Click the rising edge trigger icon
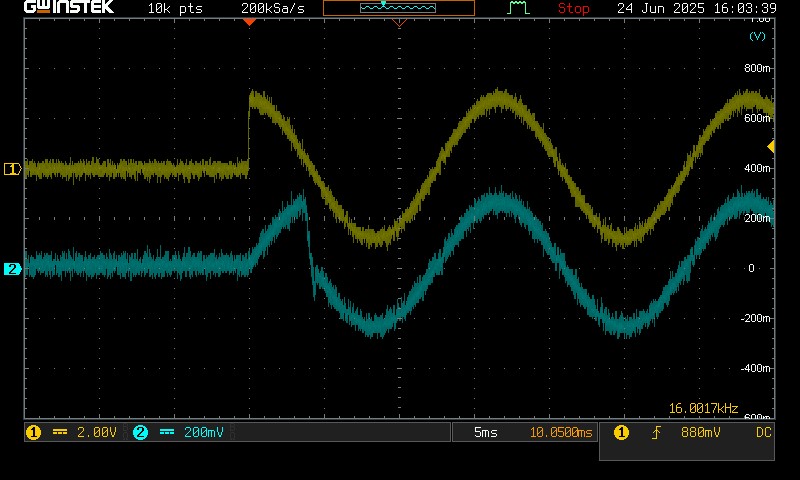The width and height of the screenshot is (800, 480). [656, 433]
